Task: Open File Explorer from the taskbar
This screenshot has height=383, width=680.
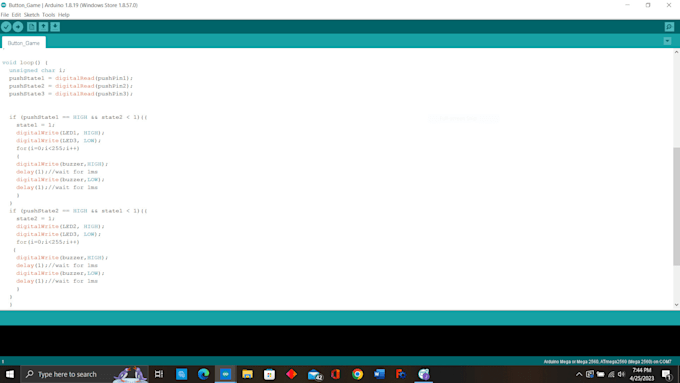Action: pyautogui.click(x=248, y=374)
